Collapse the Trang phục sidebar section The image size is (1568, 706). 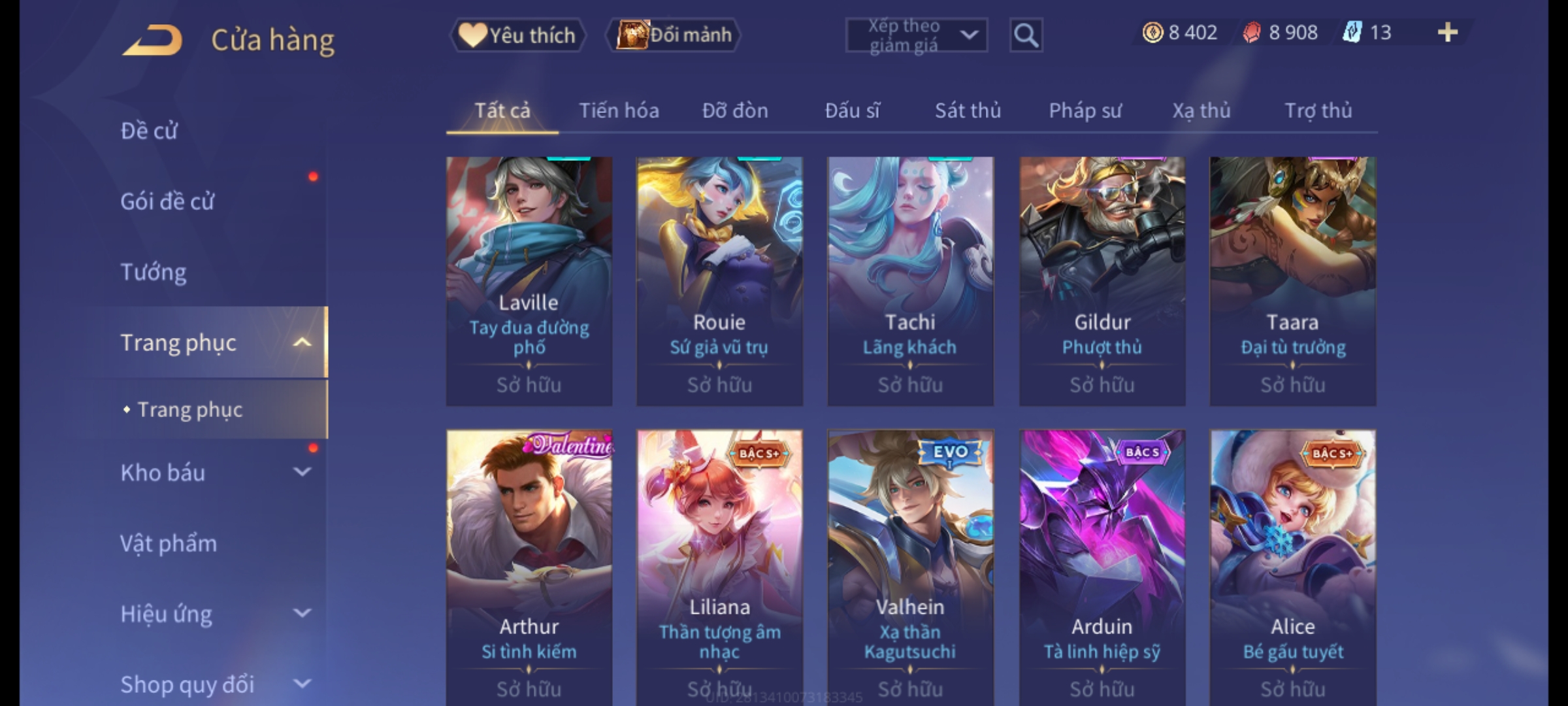click(302, 343)
